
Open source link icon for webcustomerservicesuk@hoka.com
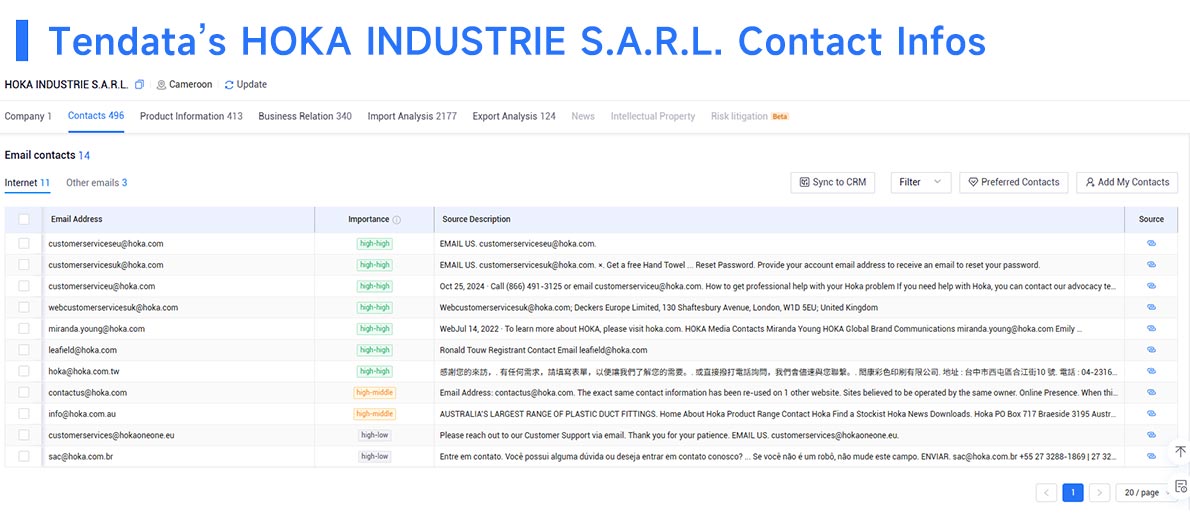[x=1151, y=307]
